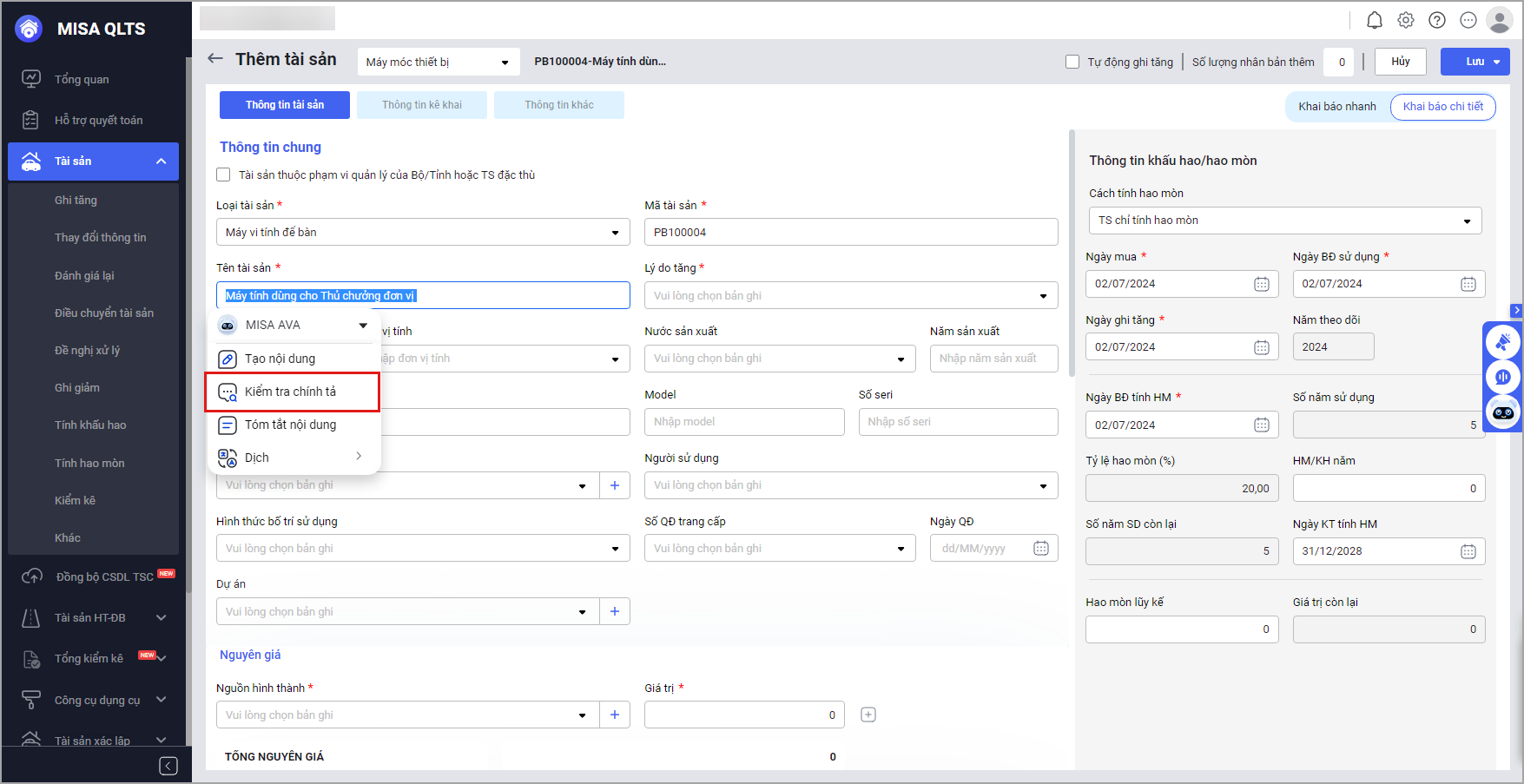Click plus button beside Dự án dropdown
1524x784 pixels.
click(x=615, y=611)
